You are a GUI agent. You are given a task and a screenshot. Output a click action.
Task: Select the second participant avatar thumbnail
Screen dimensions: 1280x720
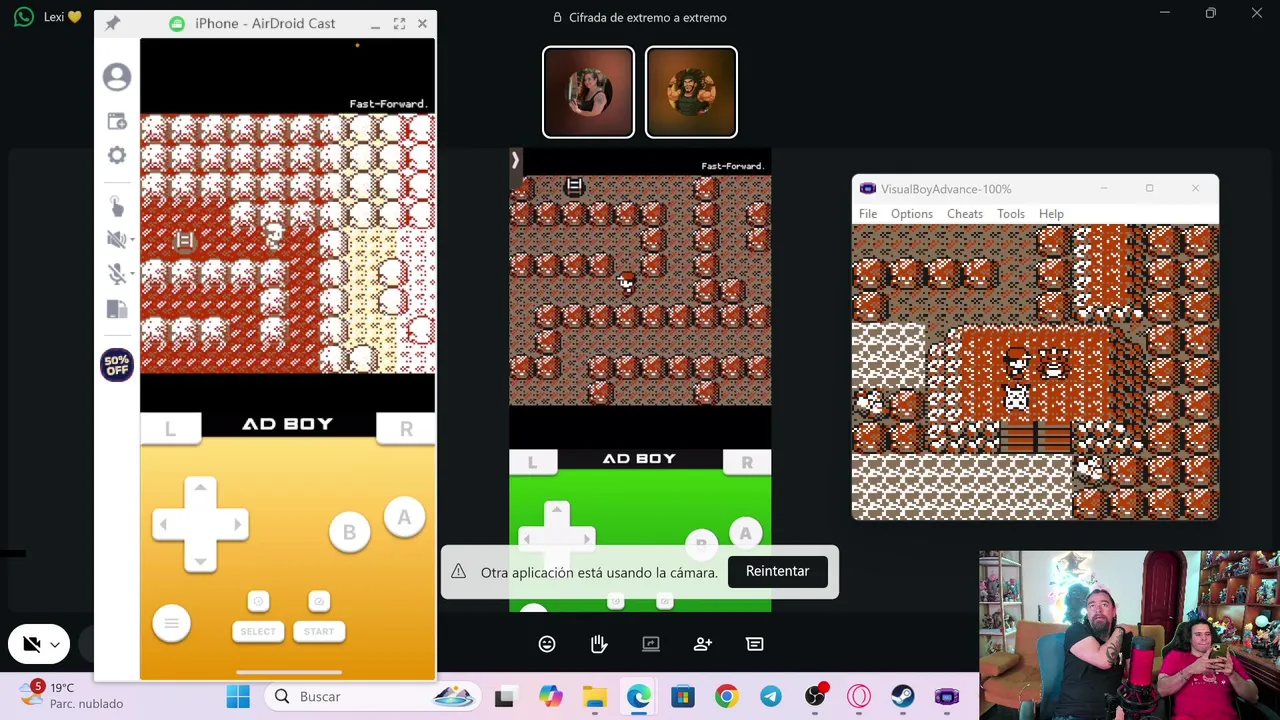691,92
